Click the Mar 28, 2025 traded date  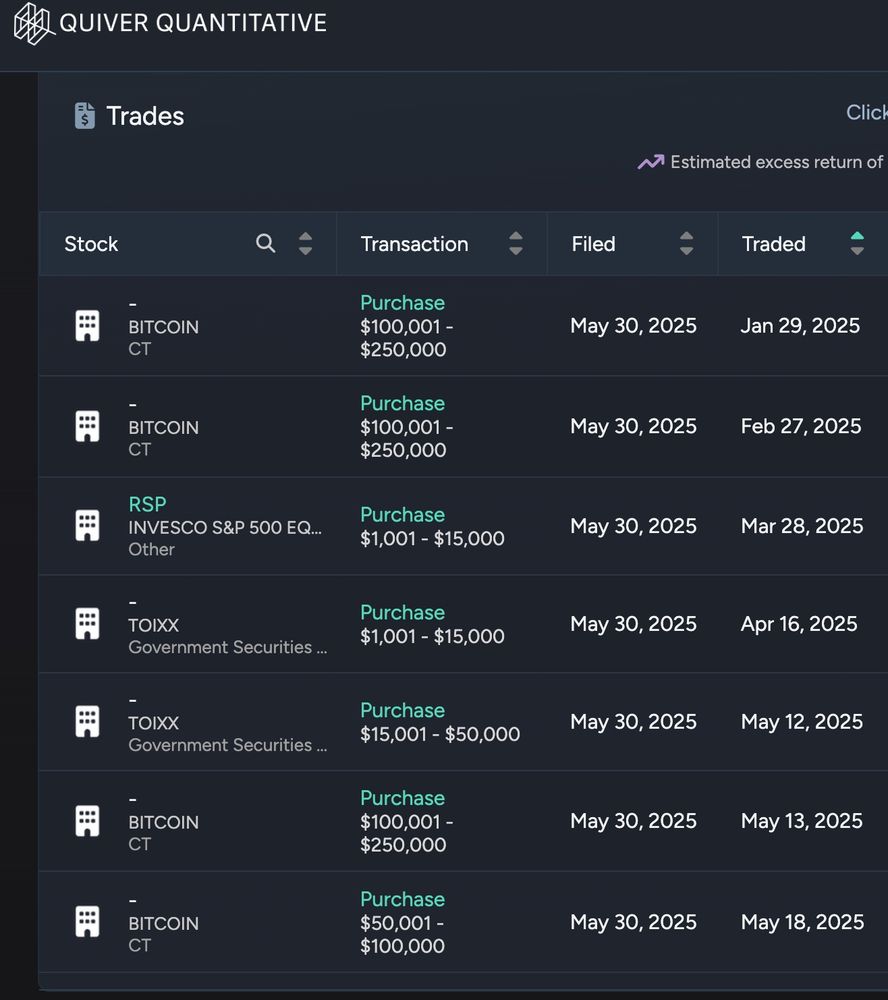coord(802,526)
